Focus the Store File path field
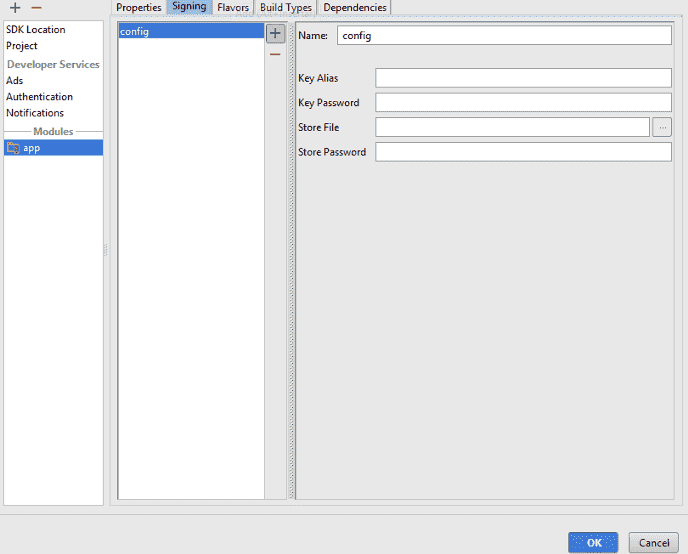688x554 pixels. point(512,127)
